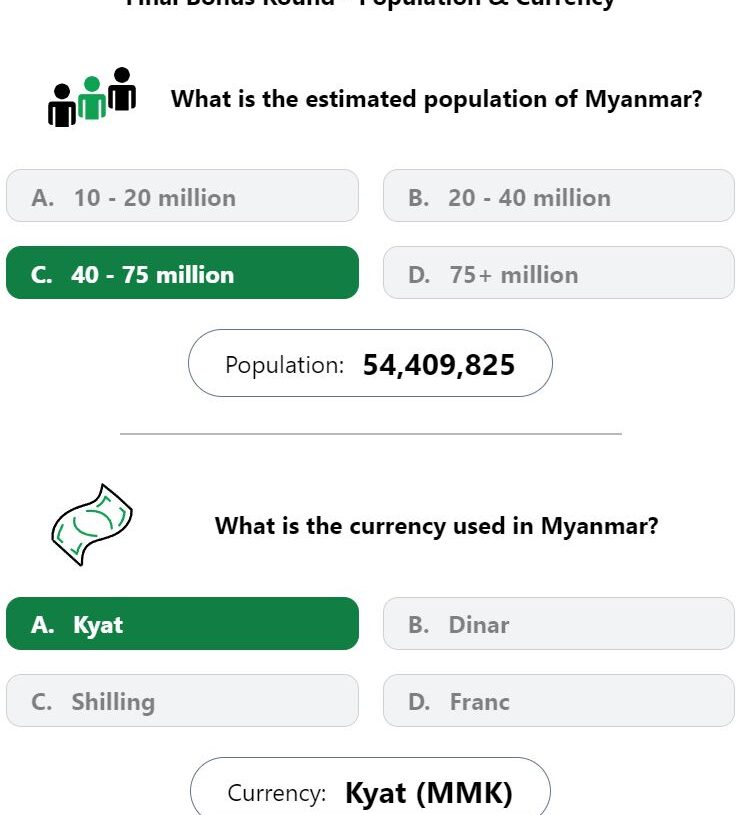Click the letter A on the green Kyat answer
This screenshot has width=747, height=815.
click(x=42, y=625)
